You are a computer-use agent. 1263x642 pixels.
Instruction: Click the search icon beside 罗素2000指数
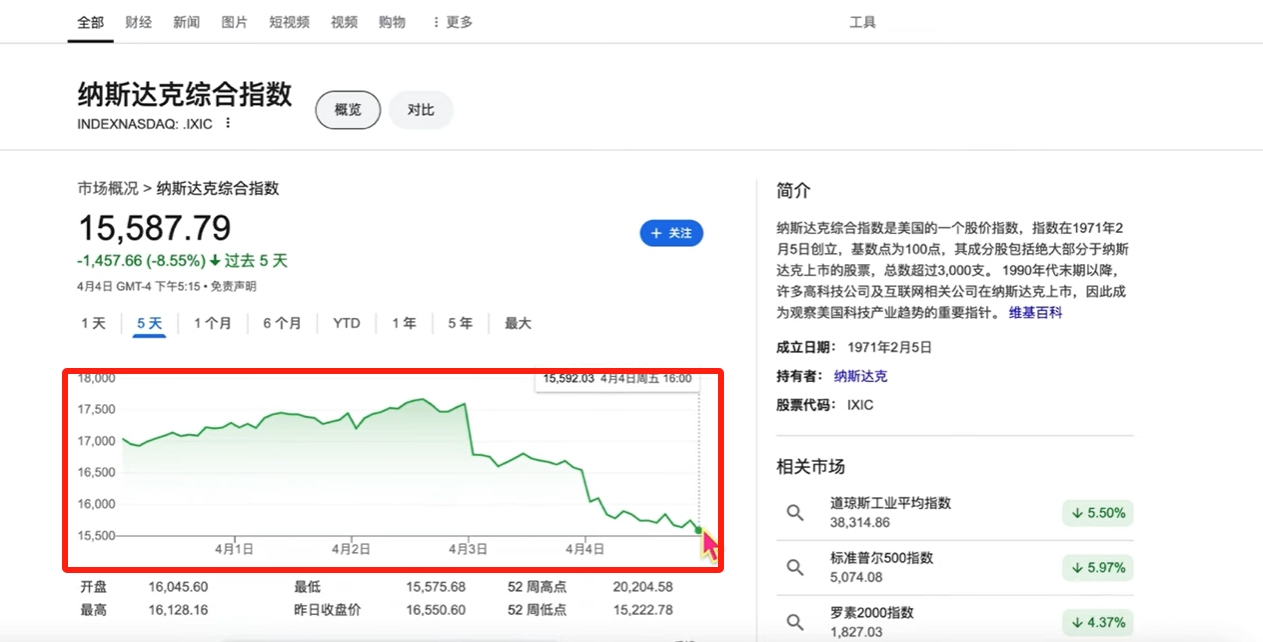pyautogui.click(x=795, y=622)
